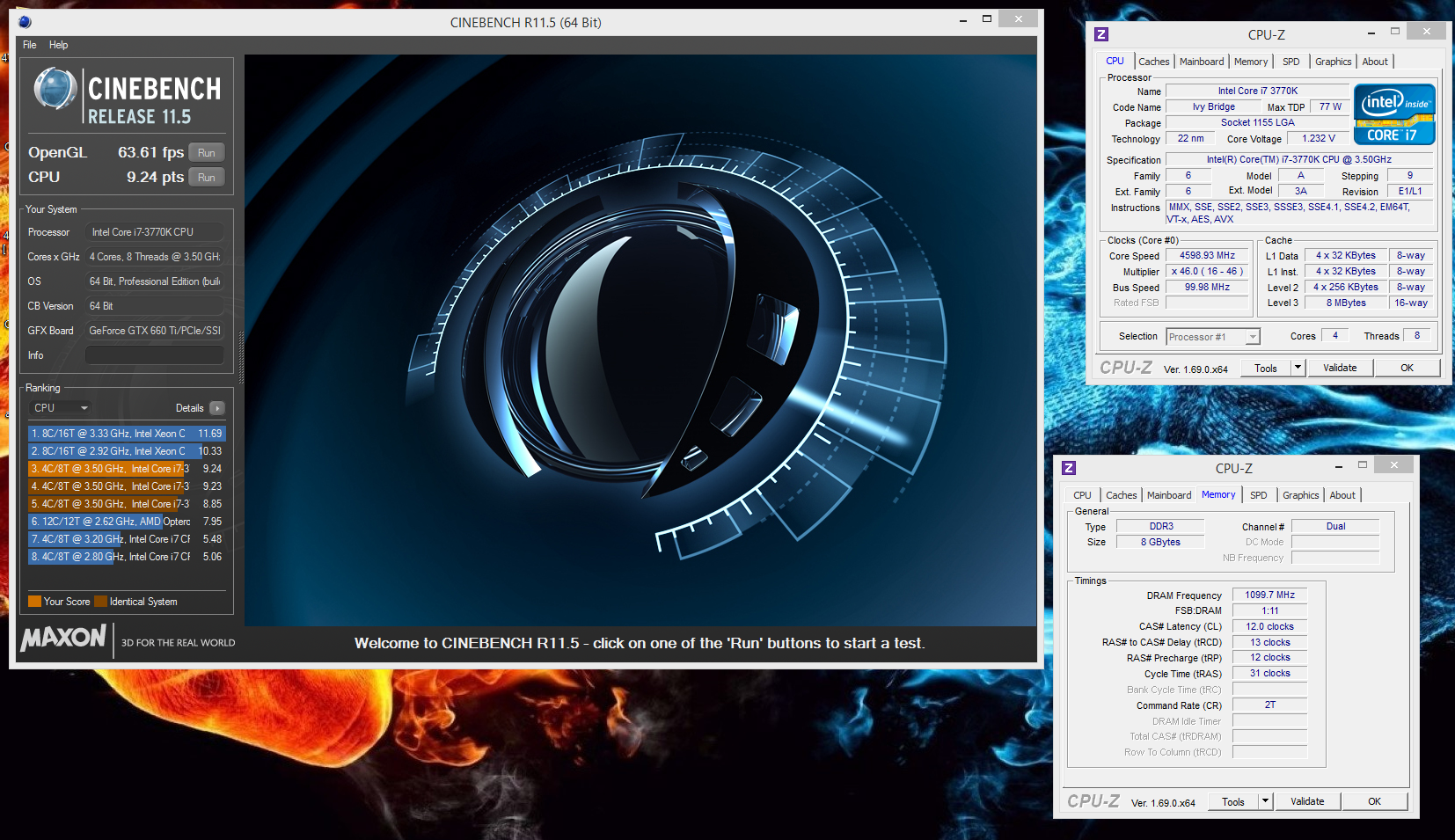Click the orange Your Score legend swatch
Image resolution: width=1455 pixels, height=840 pixels.
[35, 602]
